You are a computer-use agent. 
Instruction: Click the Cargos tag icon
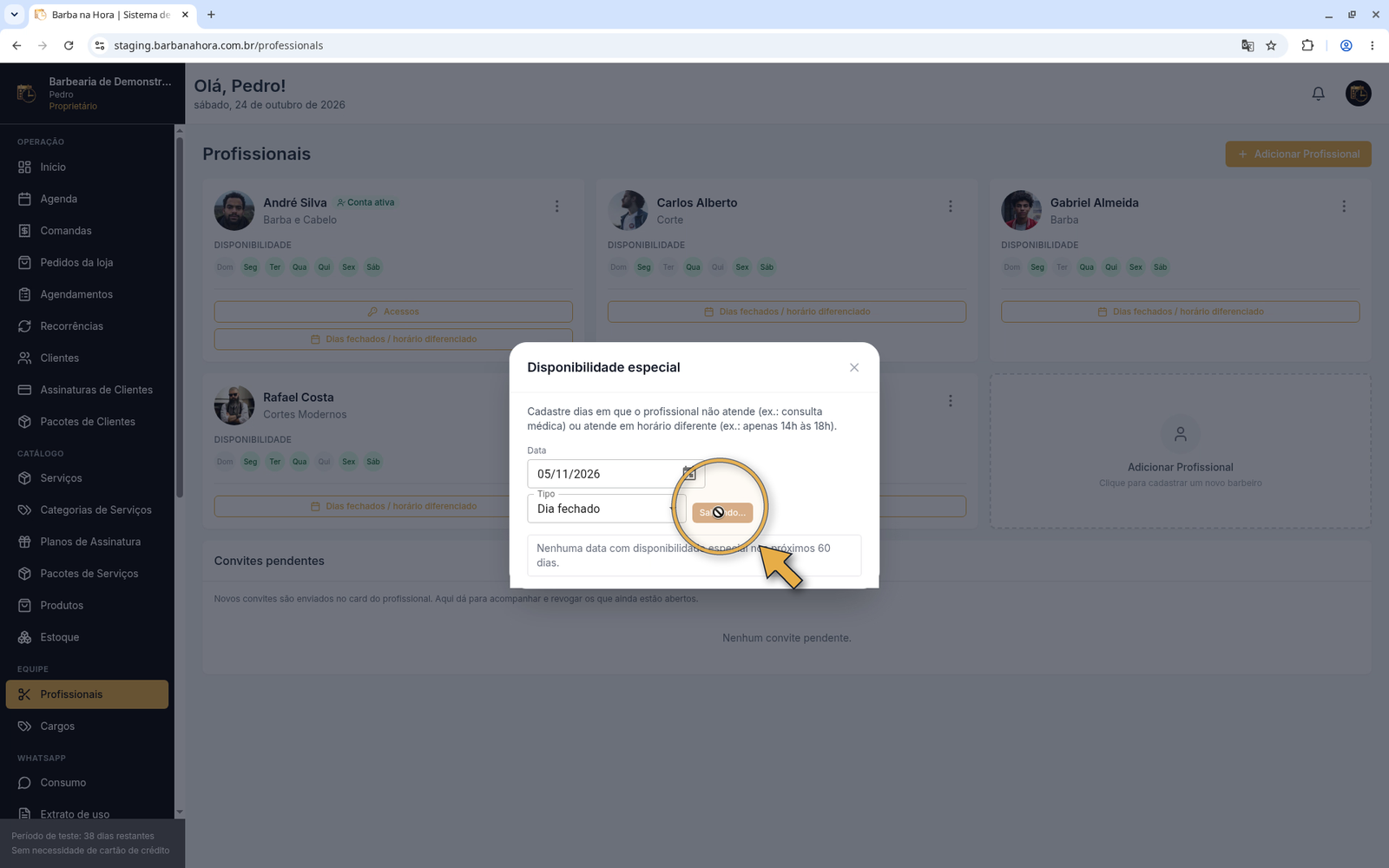[24, 727]
